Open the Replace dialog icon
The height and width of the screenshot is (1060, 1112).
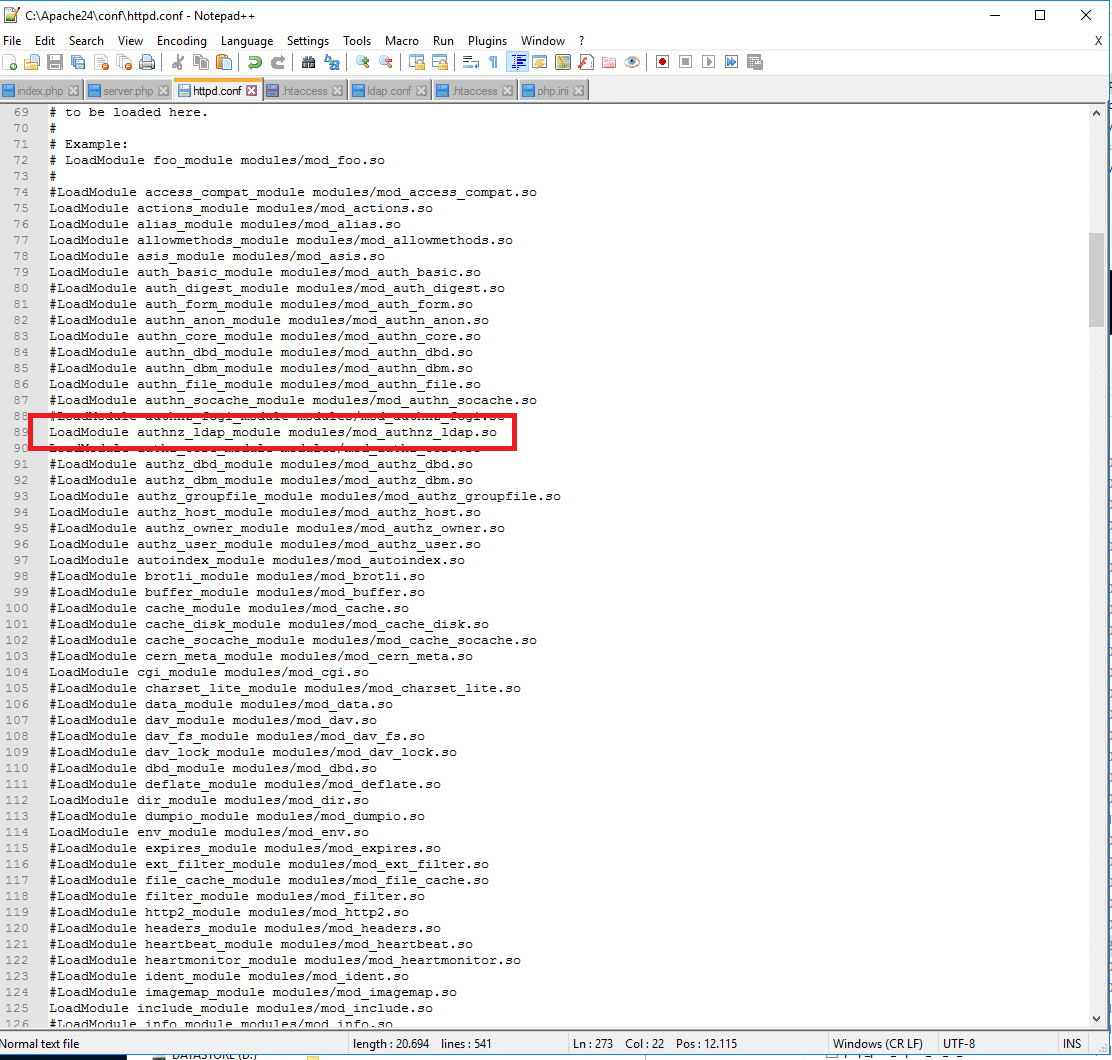331,62
